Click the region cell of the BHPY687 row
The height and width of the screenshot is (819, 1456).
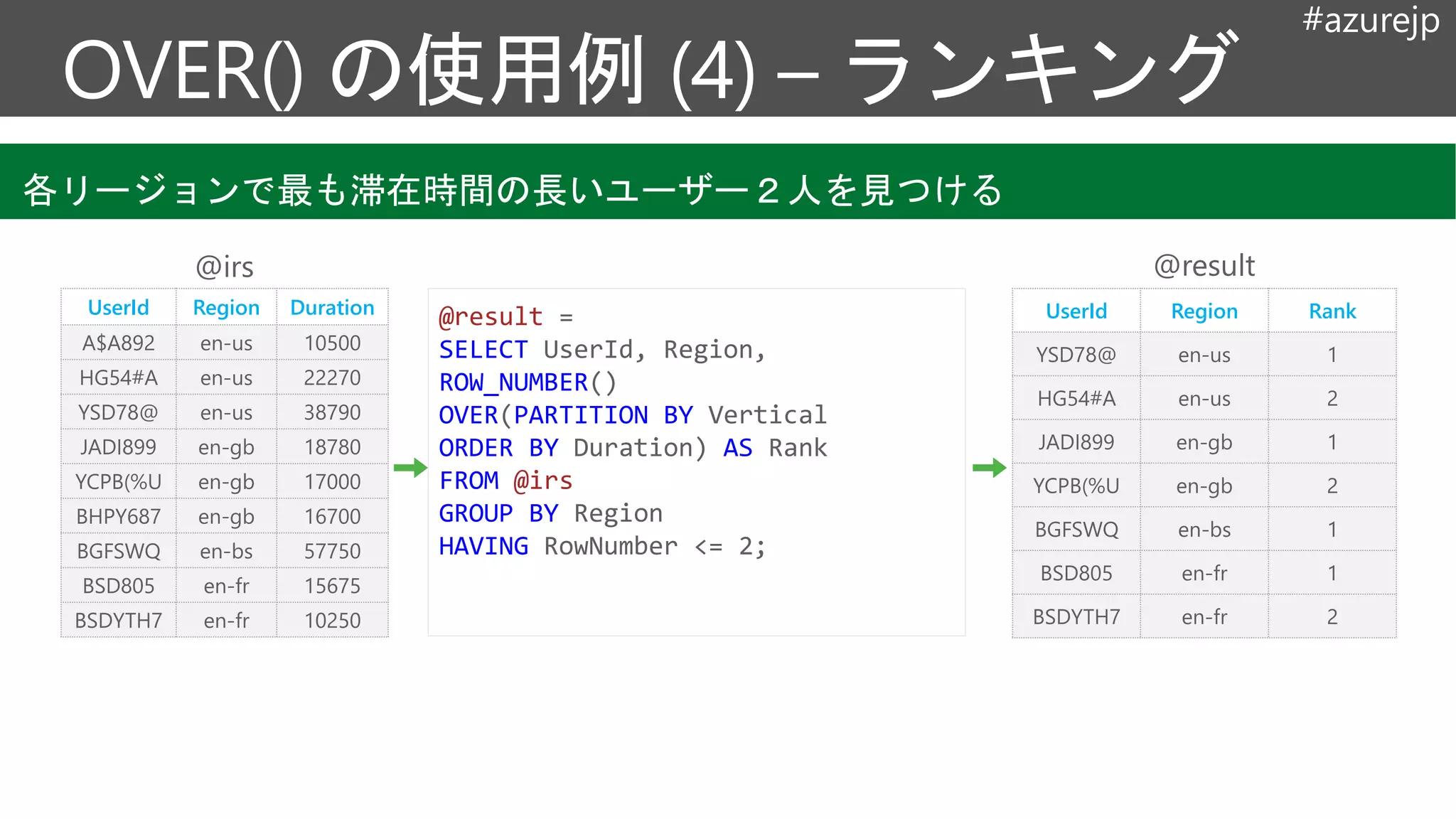coord(226,516)
